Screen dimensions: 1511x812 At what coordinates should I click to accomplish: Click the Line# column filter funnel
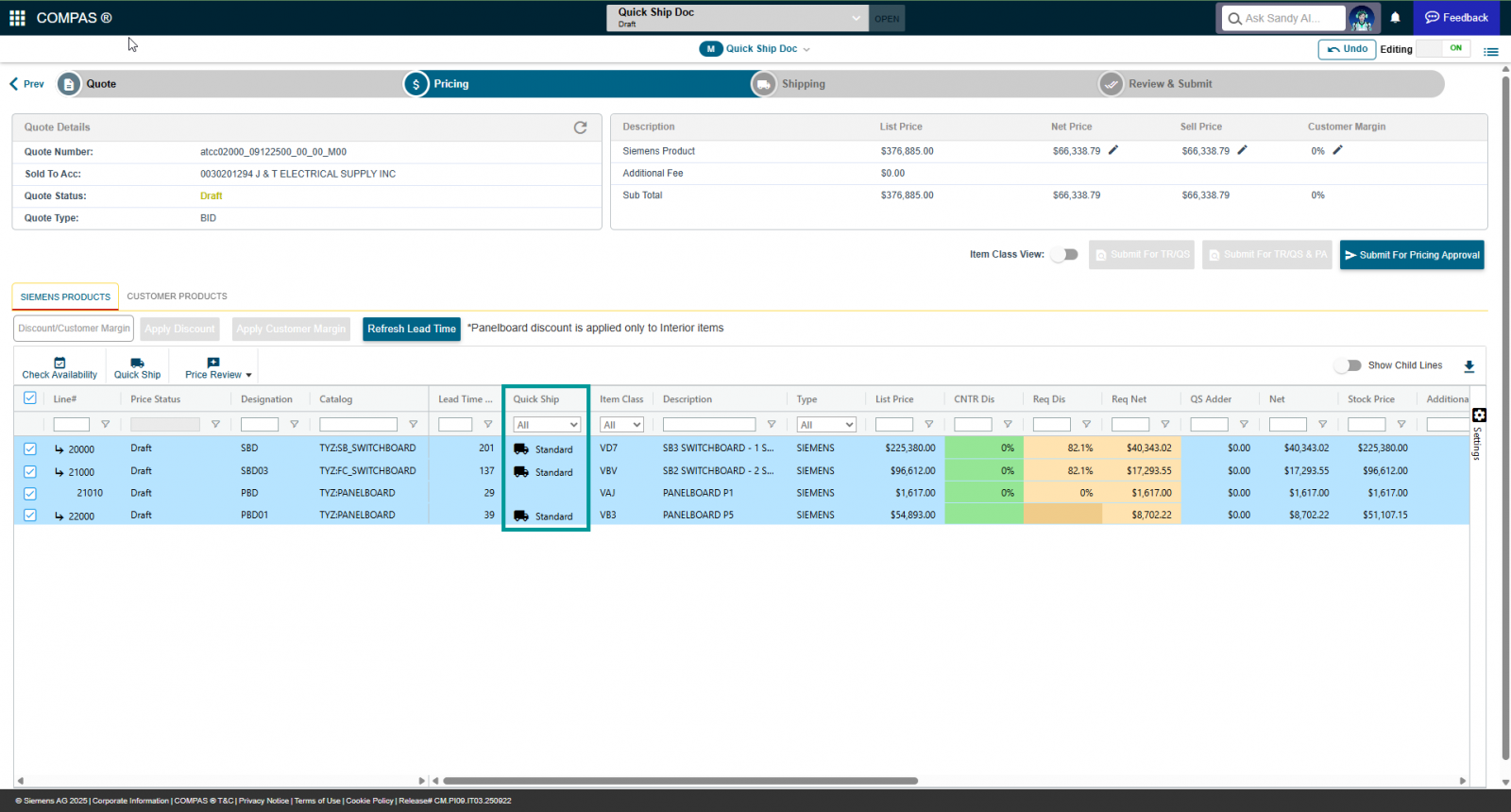105,425
